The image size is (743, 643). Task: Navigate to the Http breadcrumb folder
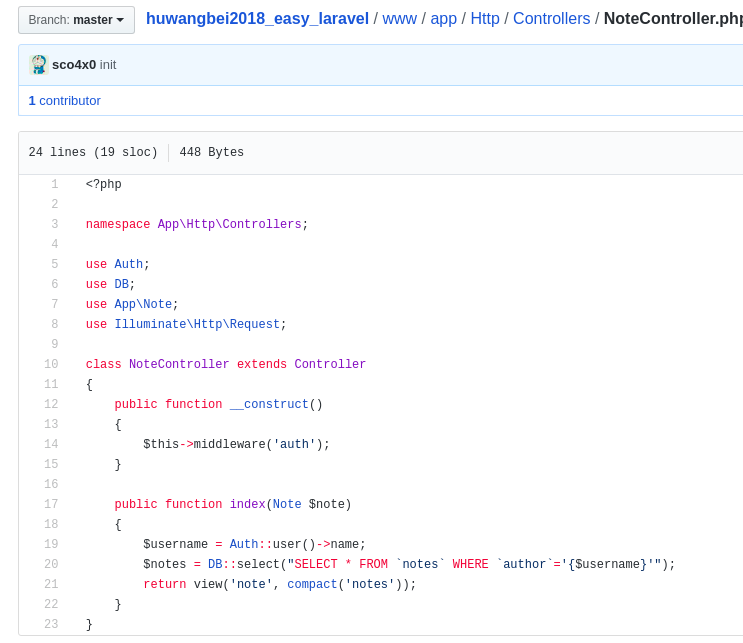485,19
